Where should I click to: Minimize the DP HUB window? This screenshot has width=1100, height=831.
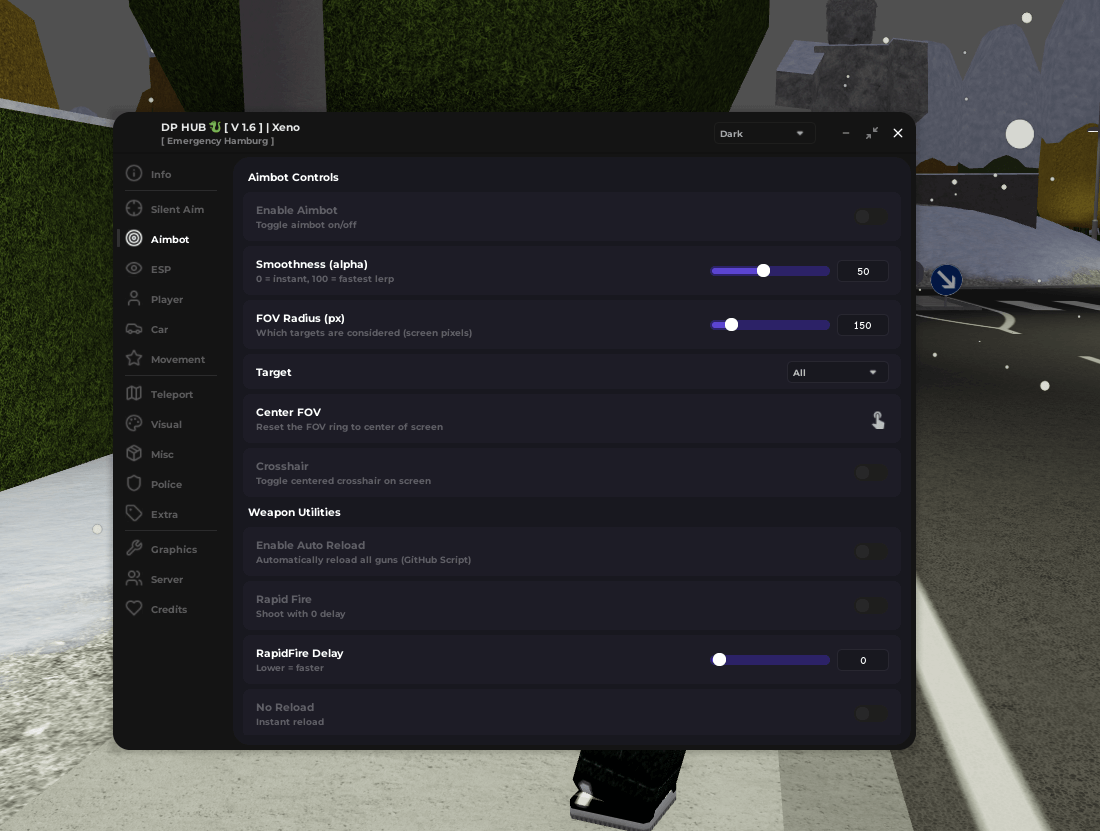pyautogui.click(x=846, y=133)
